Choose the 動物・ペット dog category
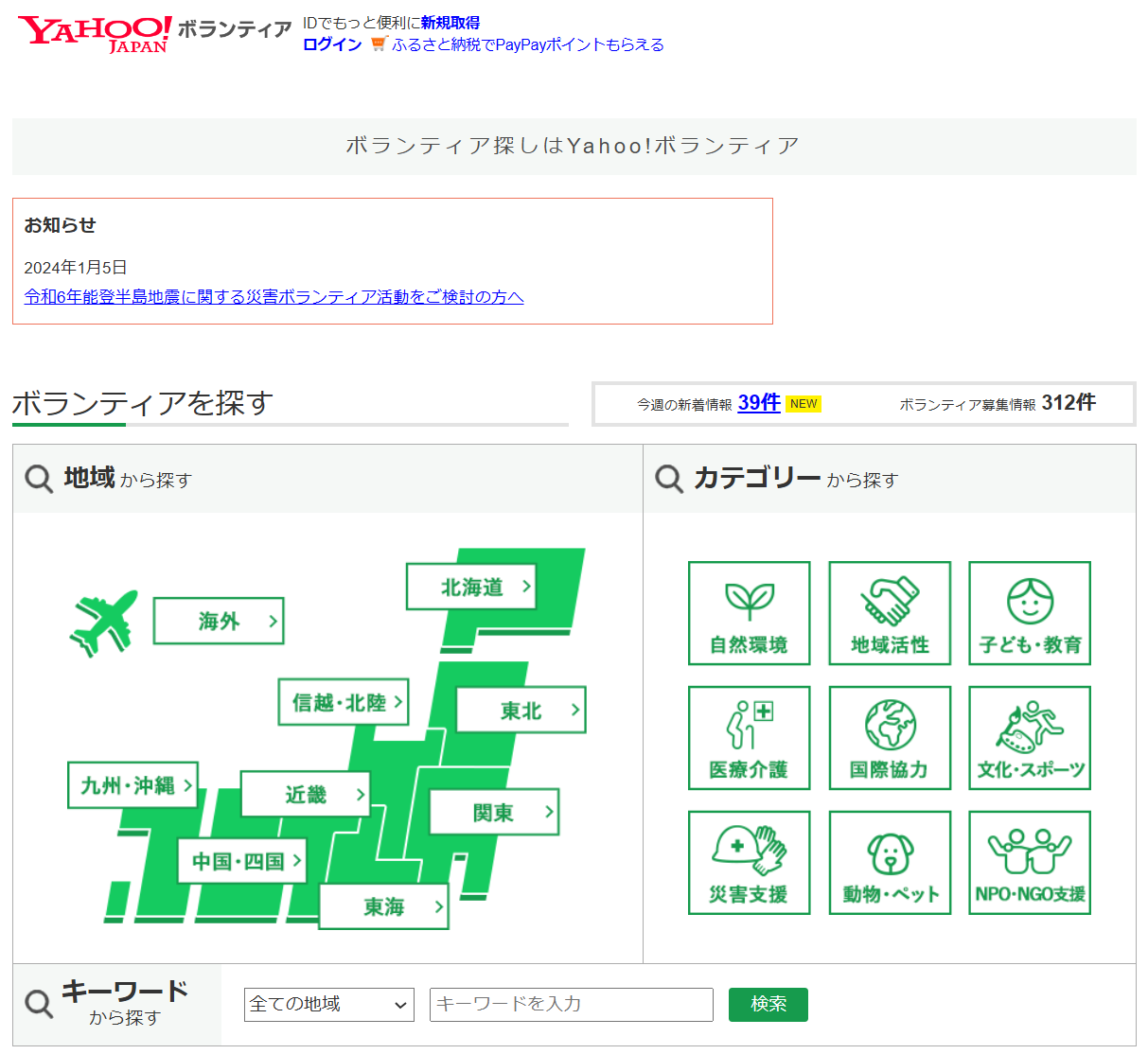Image resolution: width=1148 pixels, height=1054 pixels. 890,863
